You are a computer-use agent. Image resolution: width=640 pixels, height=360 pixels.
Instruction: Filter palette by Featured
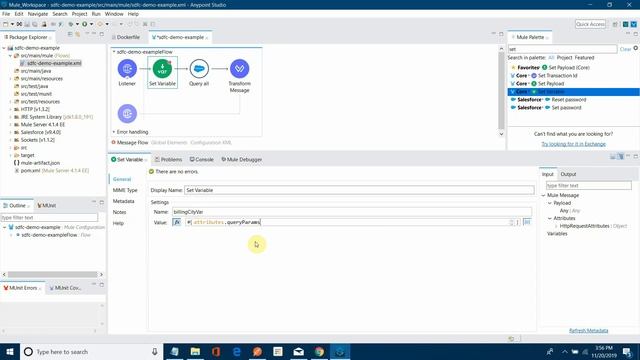(x=584, y=58)
